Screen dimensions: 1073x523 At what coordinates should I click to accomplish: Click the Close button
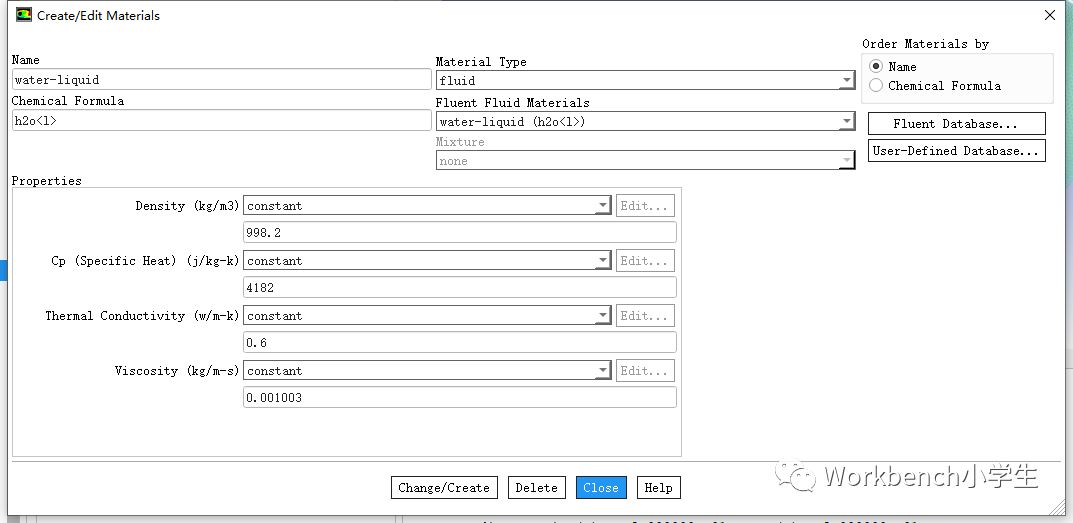[601, 488]
